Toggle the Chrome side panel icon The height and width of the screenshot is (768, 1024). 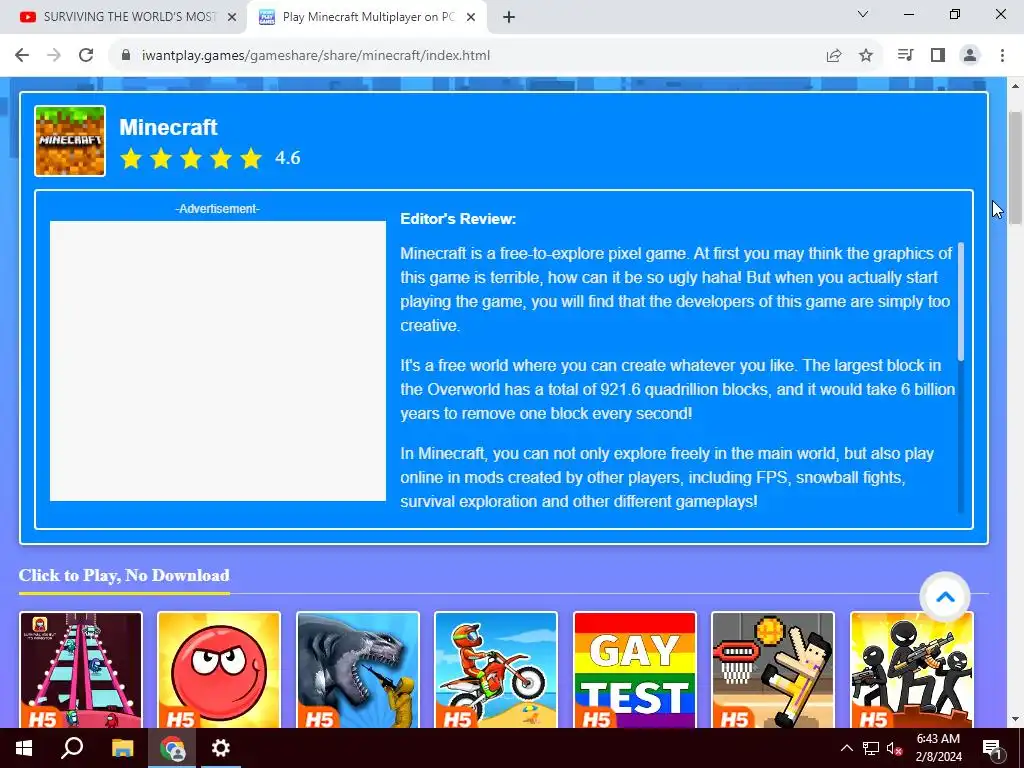tap(938, 56)
